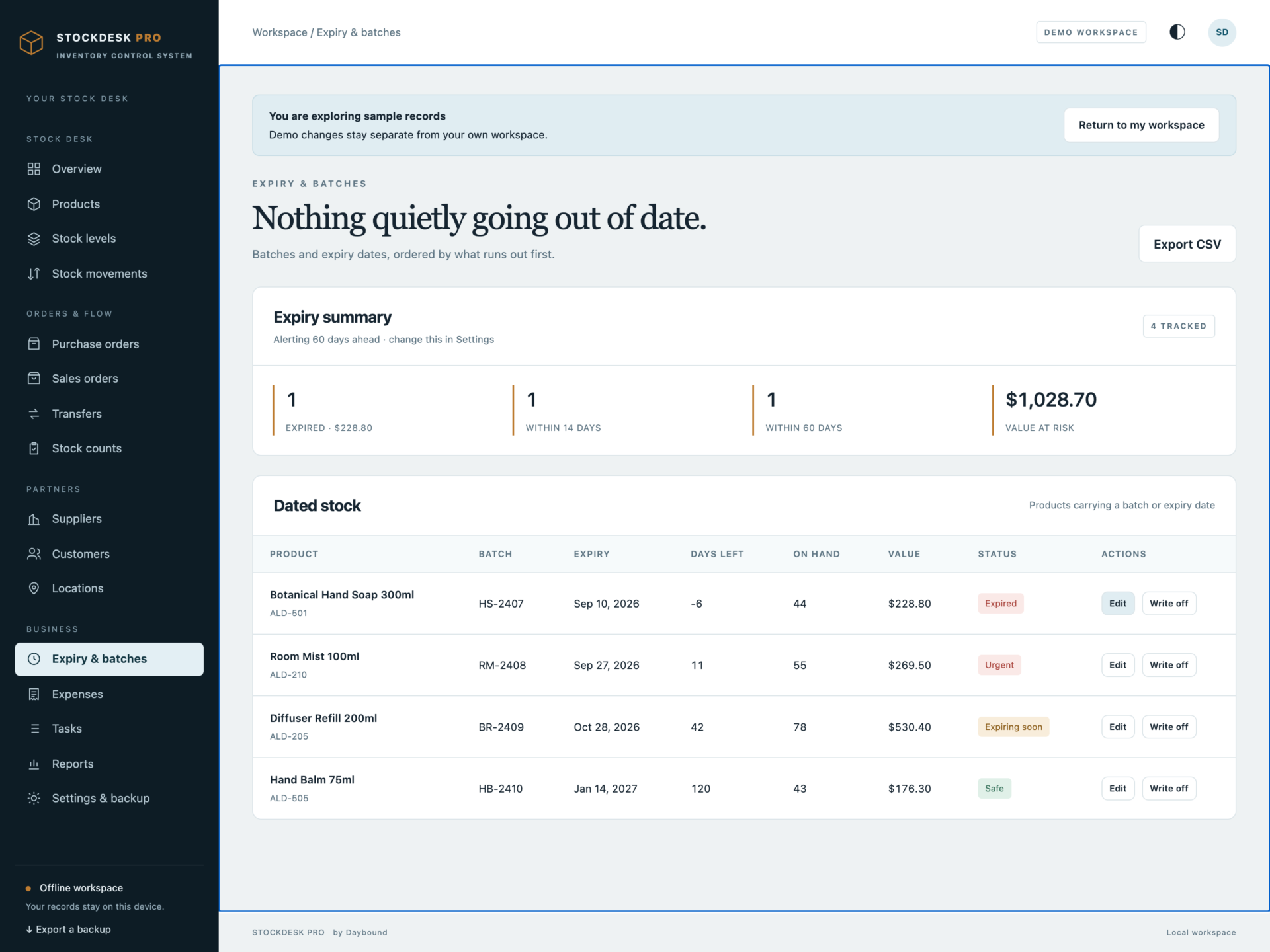Click the Expenses receipt icon
Image resolution: width=1270 pixels, height=952 pixels.
34,694
